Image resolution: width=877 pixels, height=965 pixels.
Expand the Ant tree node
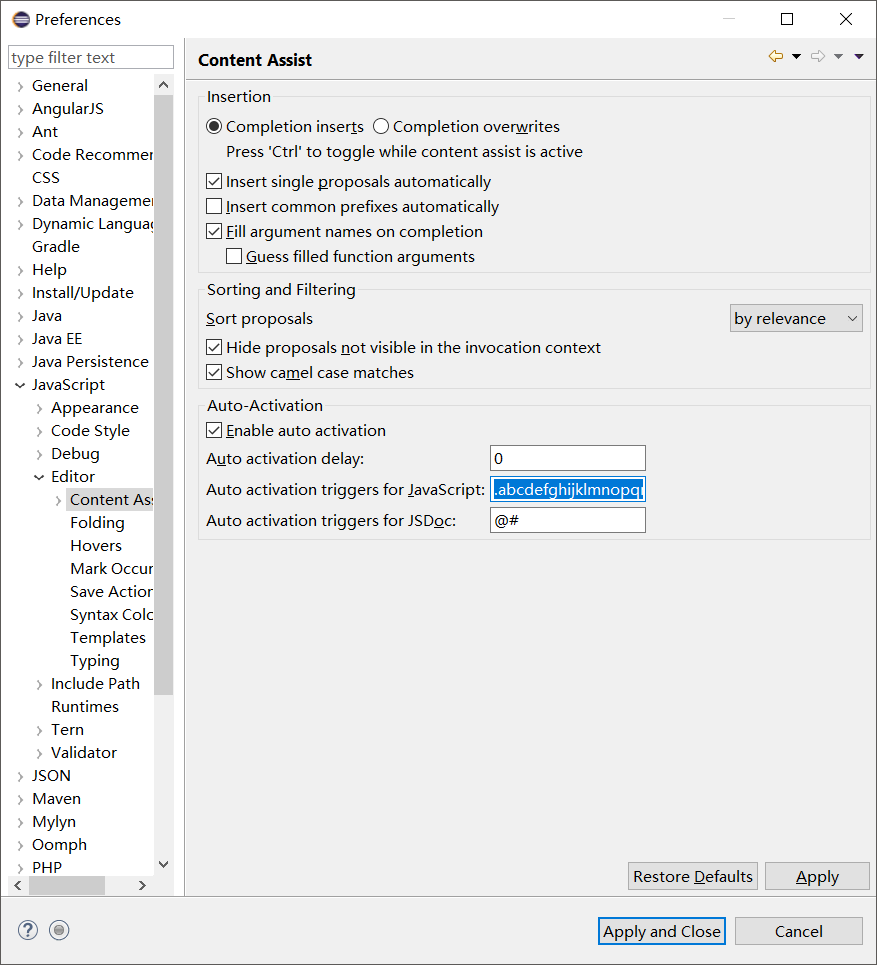pyautogui.click(x=20, y=132)
